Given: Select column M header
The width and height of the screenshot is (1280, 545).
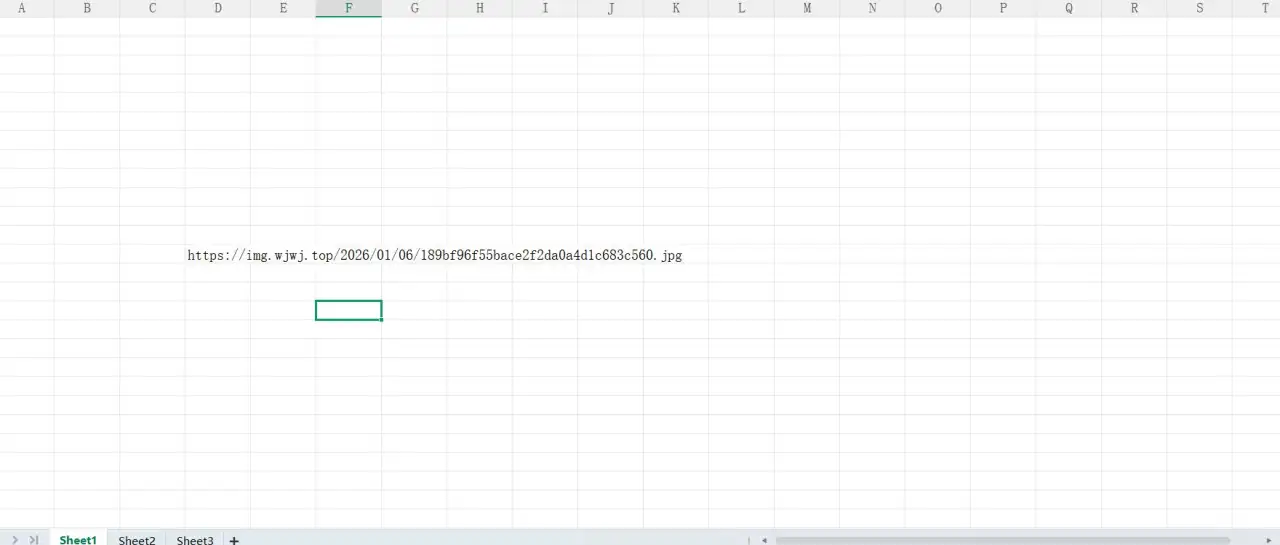Looking at the screenshot, I should (807, 8).
